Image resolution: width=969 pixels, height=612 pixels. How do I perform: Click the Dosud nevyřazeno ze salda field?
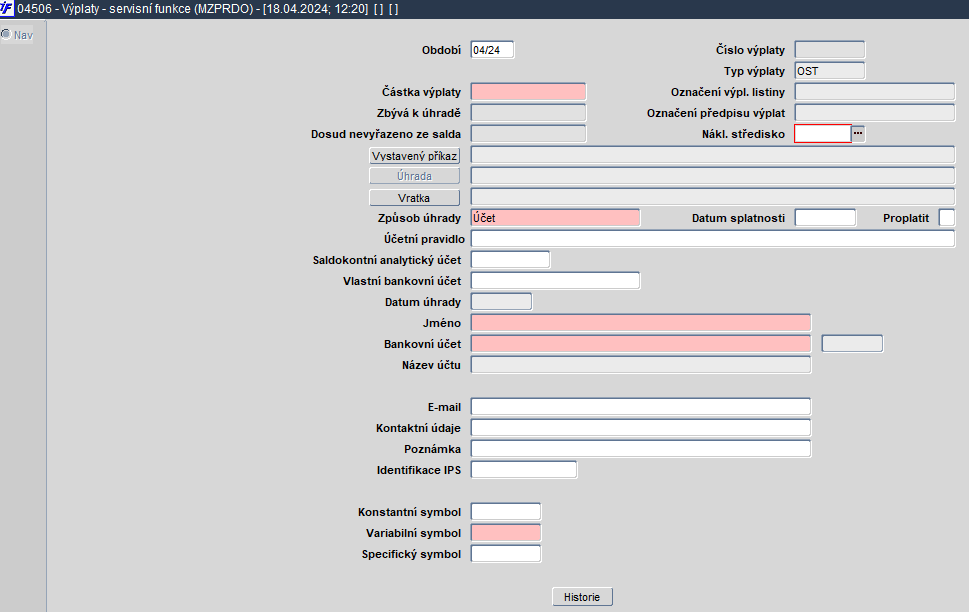(528, 134)
